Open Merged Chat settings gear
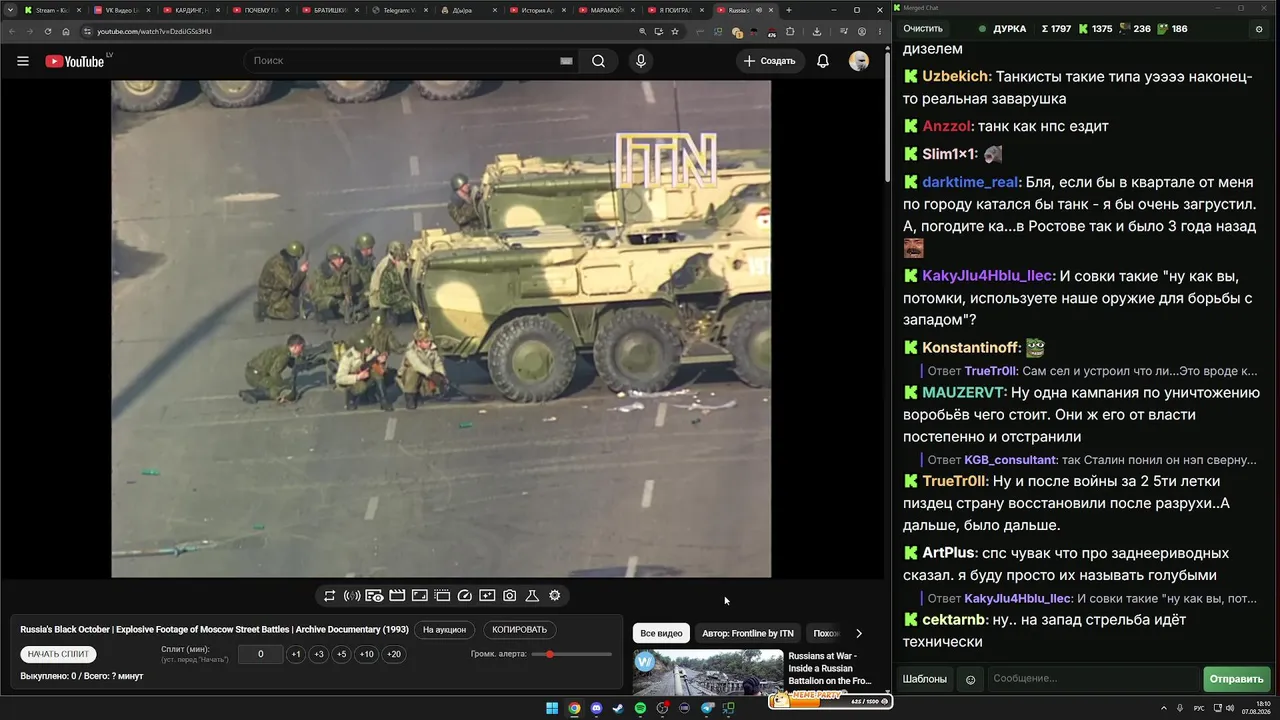Image resolution: width=1280 pixels, height=720 pixels. coord(1259,29)
